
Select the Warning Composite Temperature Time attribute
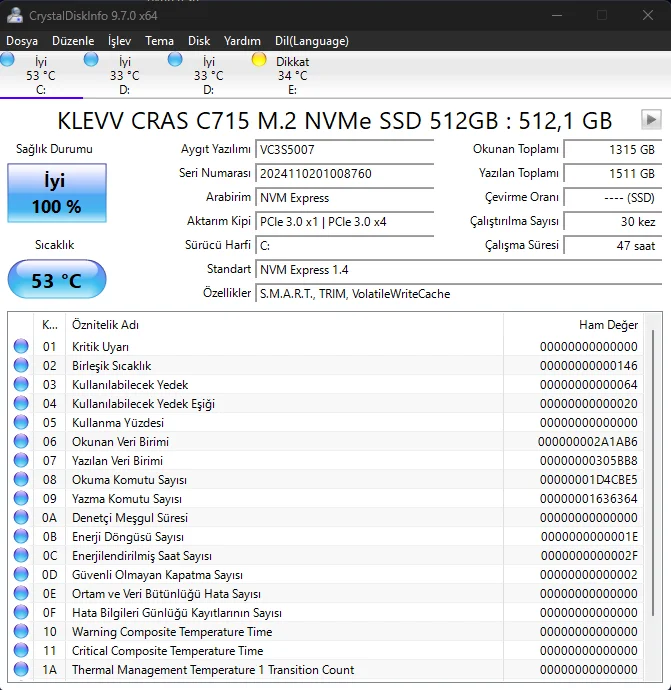coord(172,631)
